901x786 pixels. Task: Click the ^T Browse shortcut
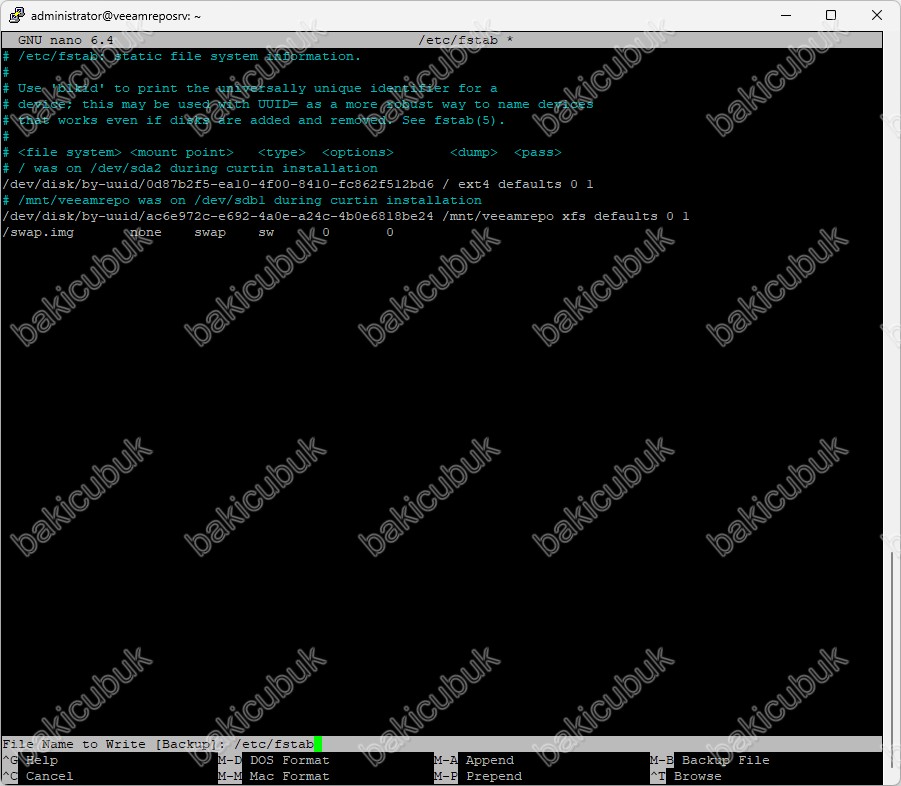tap(686, 776)
